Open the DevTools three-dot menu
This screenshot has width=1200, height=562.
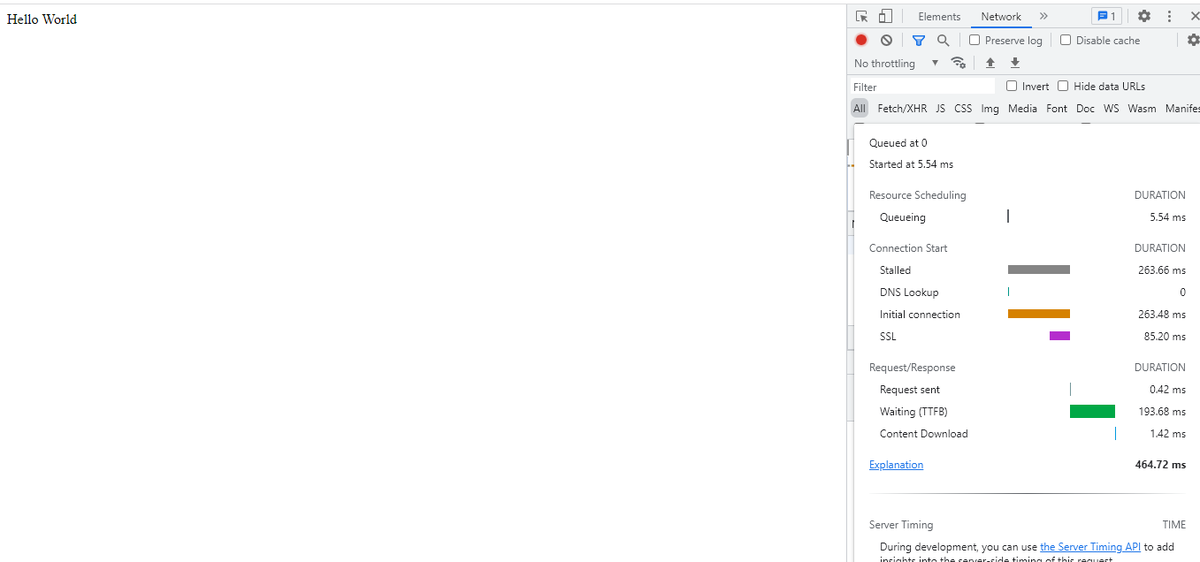[1168, 16]
